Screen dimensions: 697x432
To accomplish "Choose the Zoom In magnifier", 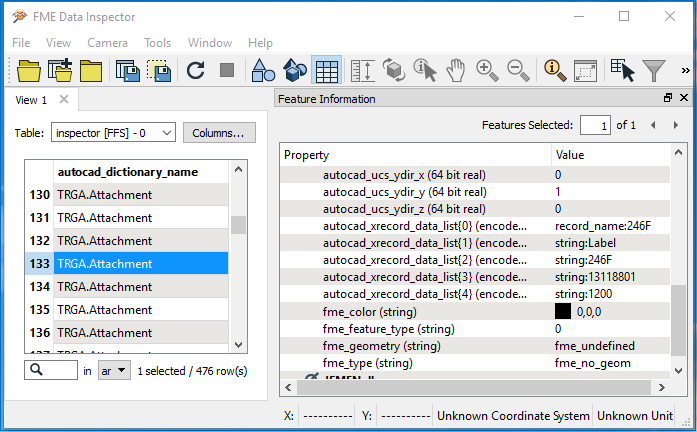I will pyautogui.click(x=487, y=71).
